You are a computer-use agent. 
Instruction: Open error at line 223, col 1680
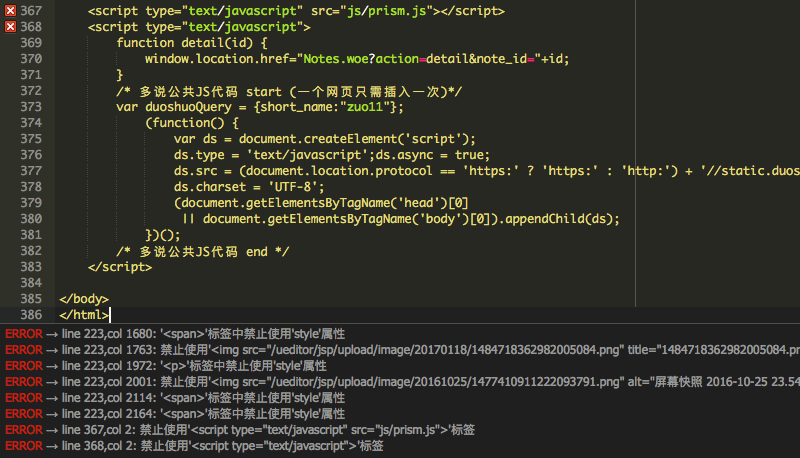pos(175,334)
